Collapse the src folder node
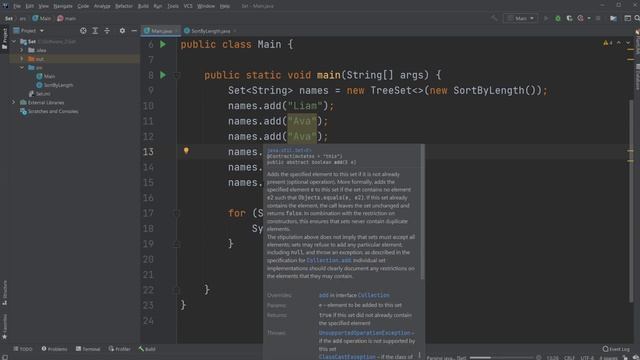Viewport: 640px width, 360px height. point(22,68)
